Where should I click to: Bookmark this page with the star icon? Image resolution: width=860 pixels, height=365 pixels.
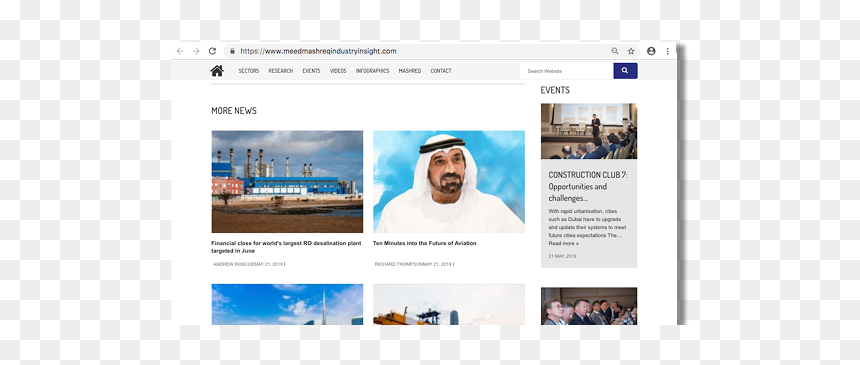pos(631,51)
